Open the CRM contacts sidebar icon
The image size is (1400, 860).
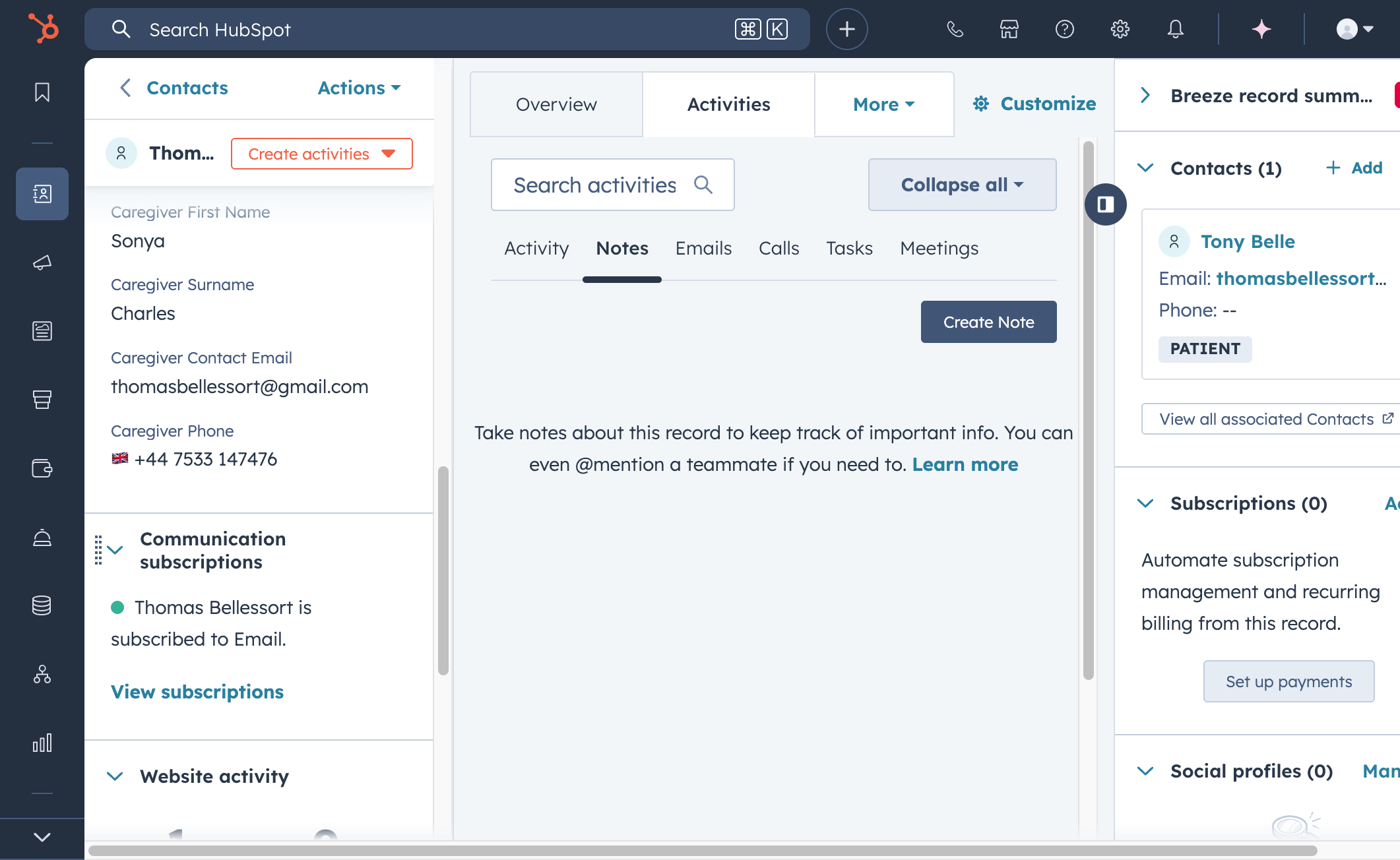tap(42, 194)
